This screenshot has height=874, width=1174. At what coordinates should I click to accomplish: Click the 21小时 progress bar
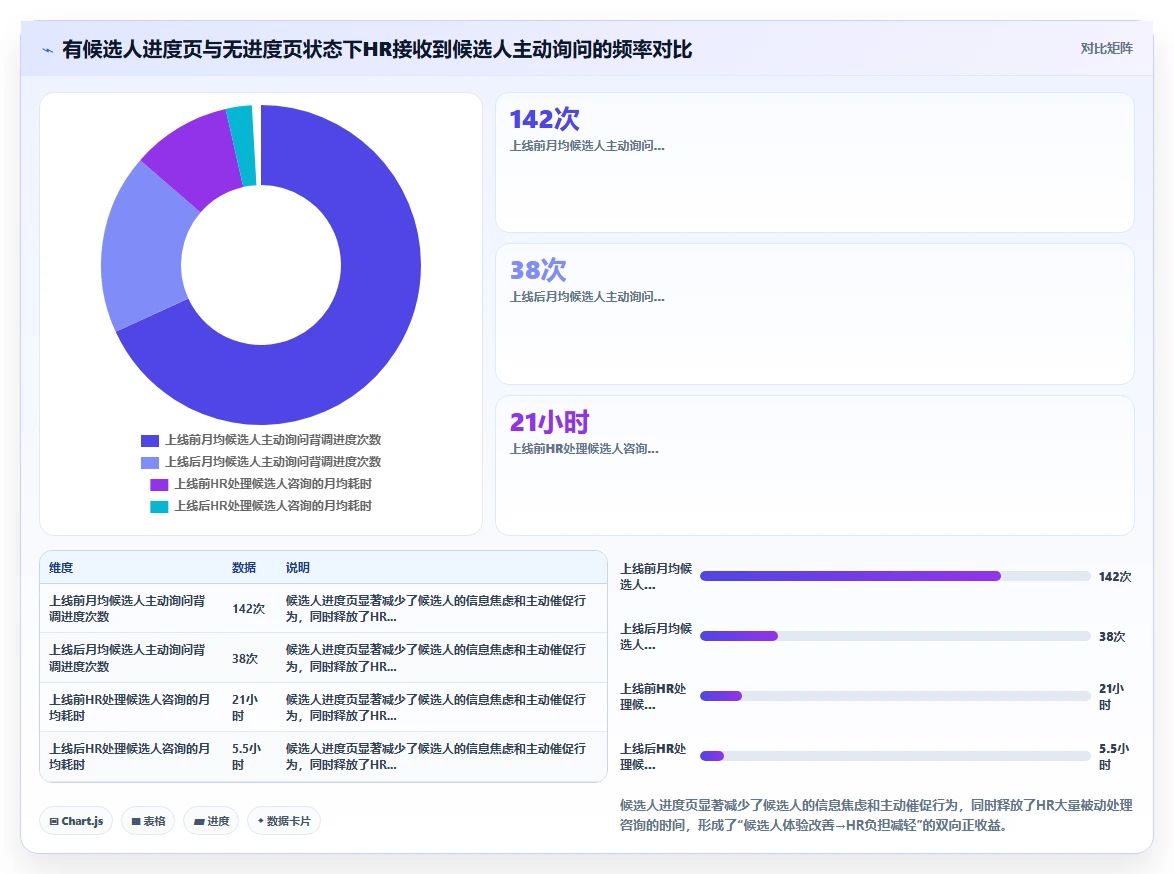pyautogui.click(x=895, y=696)
